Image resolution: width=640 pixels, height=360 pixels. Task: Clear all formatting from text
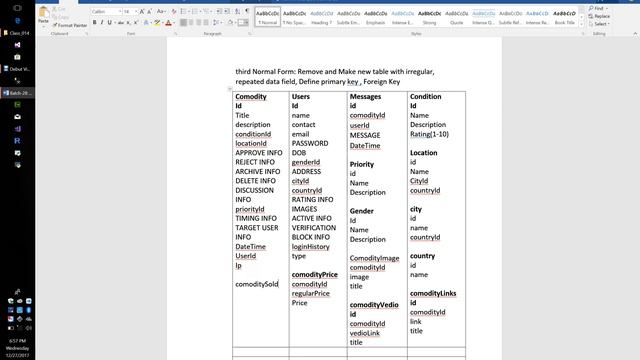(x=174, y=11)
